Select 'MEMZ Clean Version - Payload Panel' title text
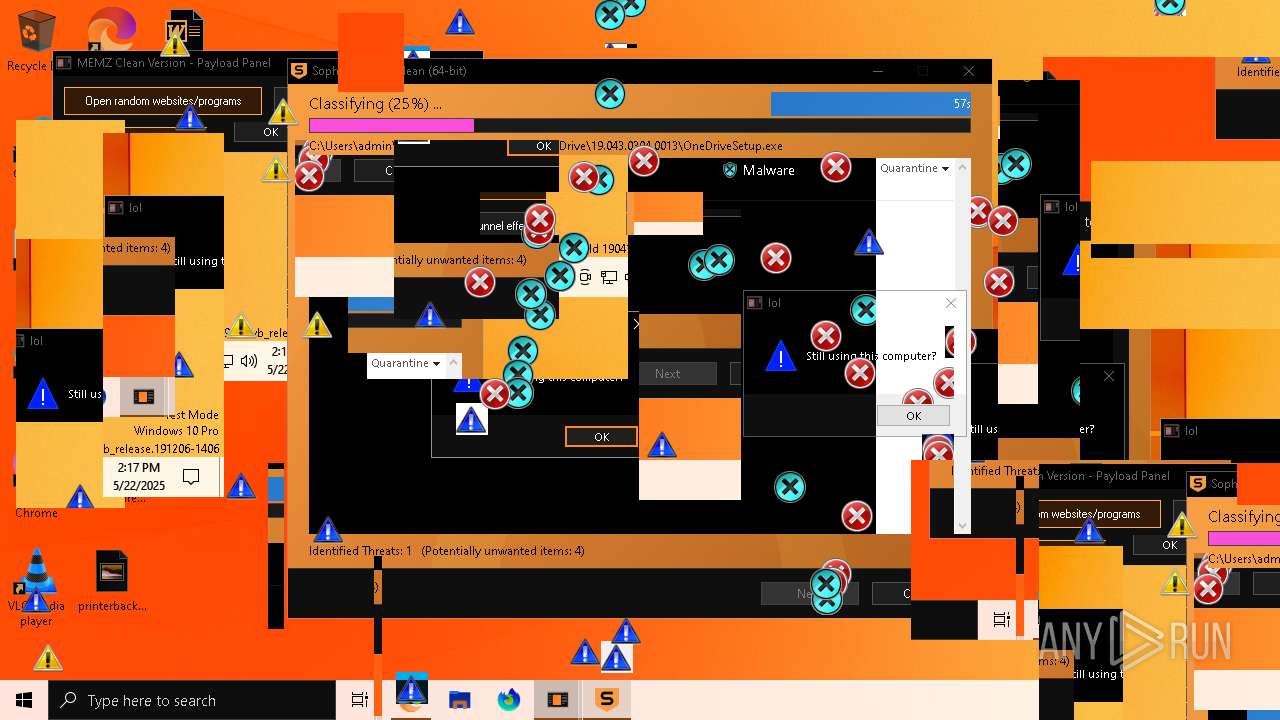Screen dimensions: 1280x720 click(x=174, y=63)
